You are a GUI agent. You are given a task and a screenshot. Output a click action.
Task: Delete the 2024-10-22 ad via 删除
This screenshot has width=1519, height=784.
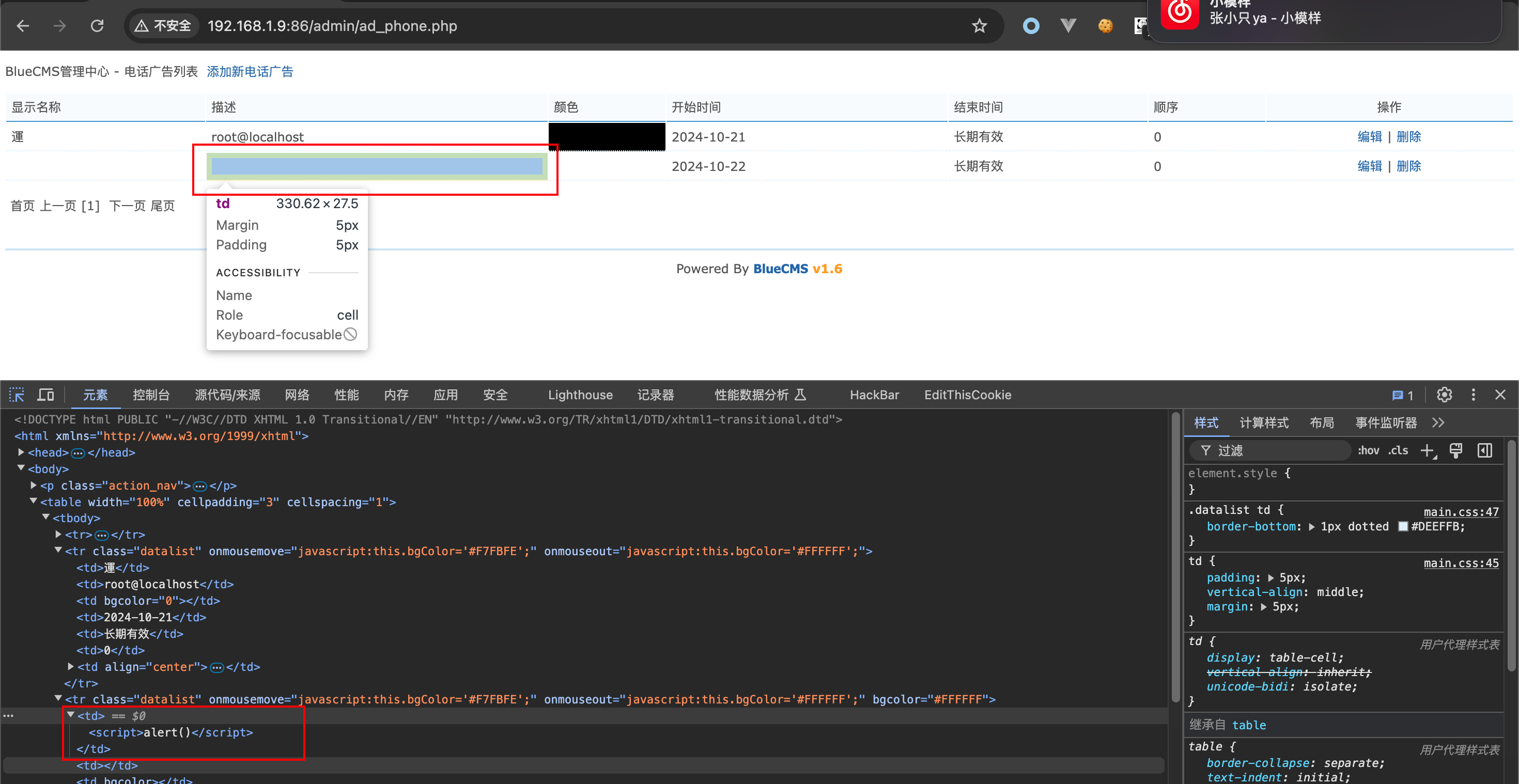pos(1408,166)
